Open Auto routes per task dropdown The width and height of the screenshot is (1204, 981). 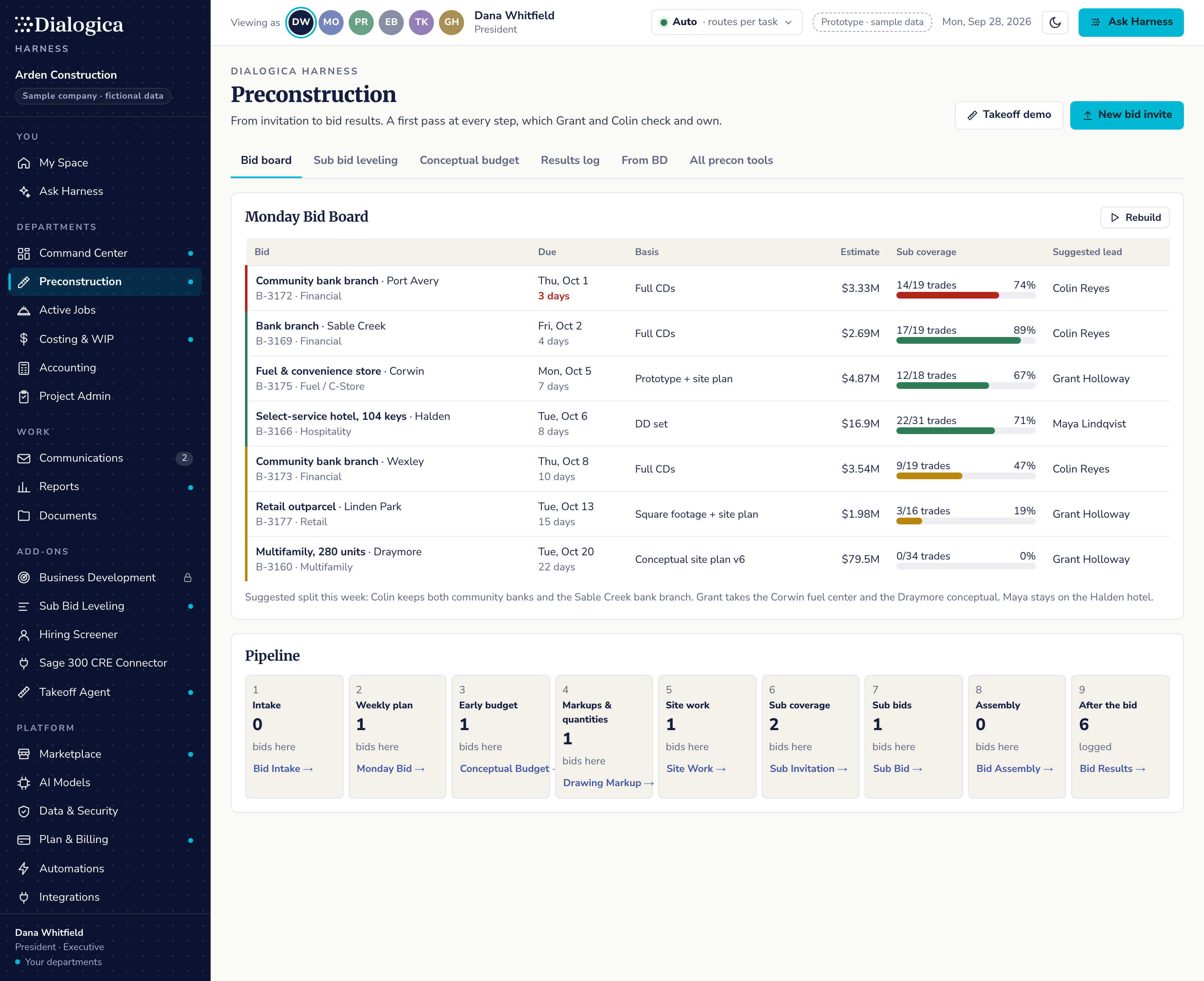727,22
